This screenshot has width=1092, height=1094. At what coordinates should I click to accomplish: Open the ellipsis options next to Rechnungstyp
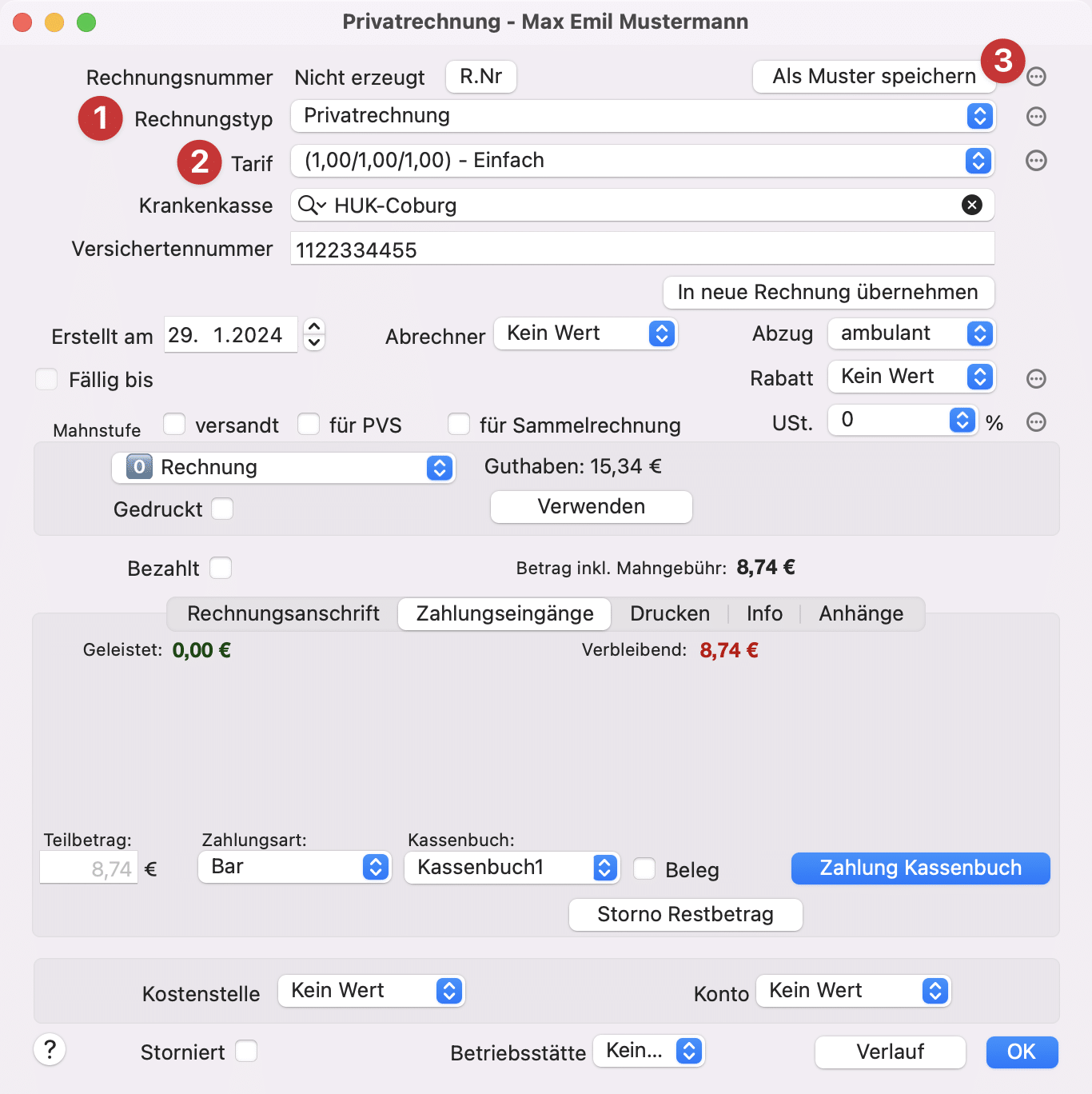coord(1036,117)
